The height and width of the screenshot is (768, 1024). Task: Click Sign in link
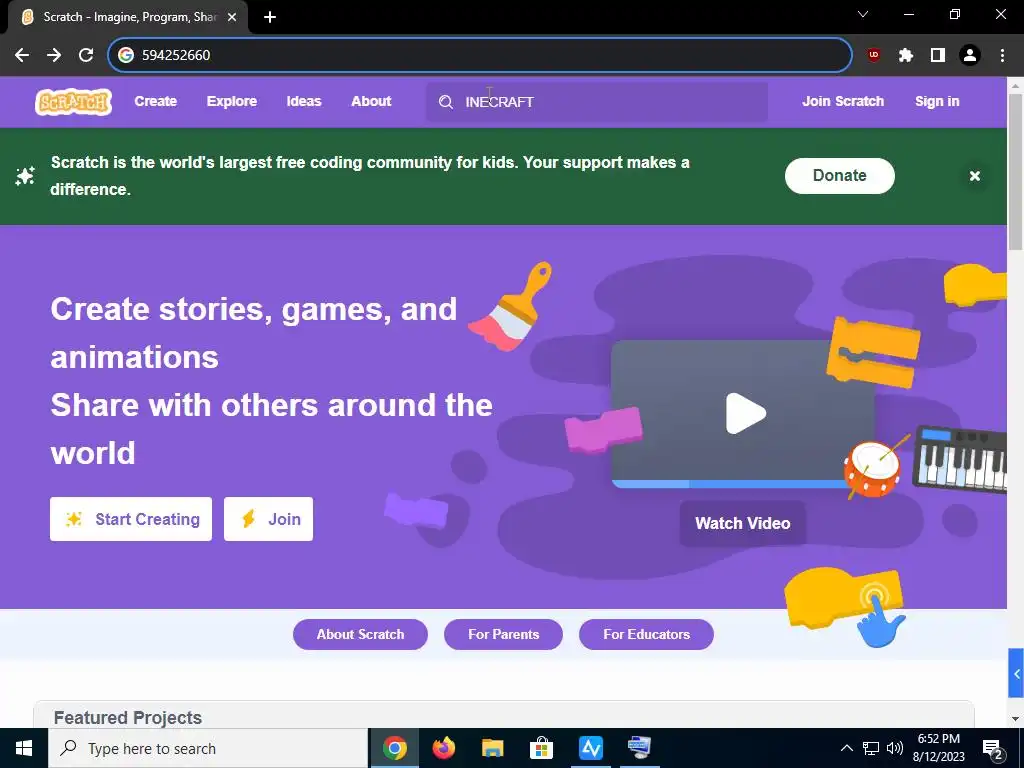coord(937,101)
